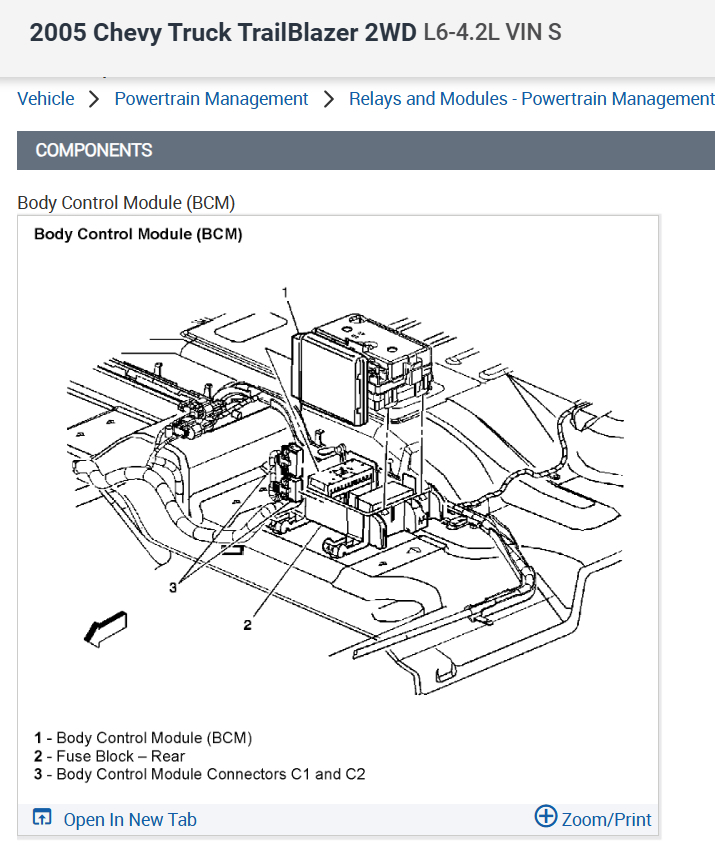This screenshot has height=864, width=715.
Task: Click legend entry 3 - BCM Connectors C1 and C2
Action: pos(199,774)
